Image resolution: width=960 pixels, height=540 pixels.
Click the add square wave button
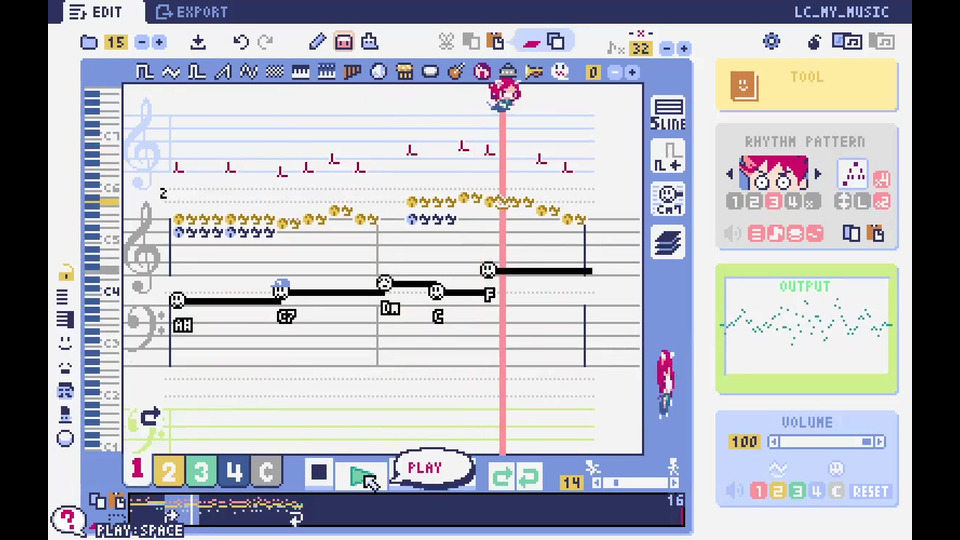tap(667, 157)
